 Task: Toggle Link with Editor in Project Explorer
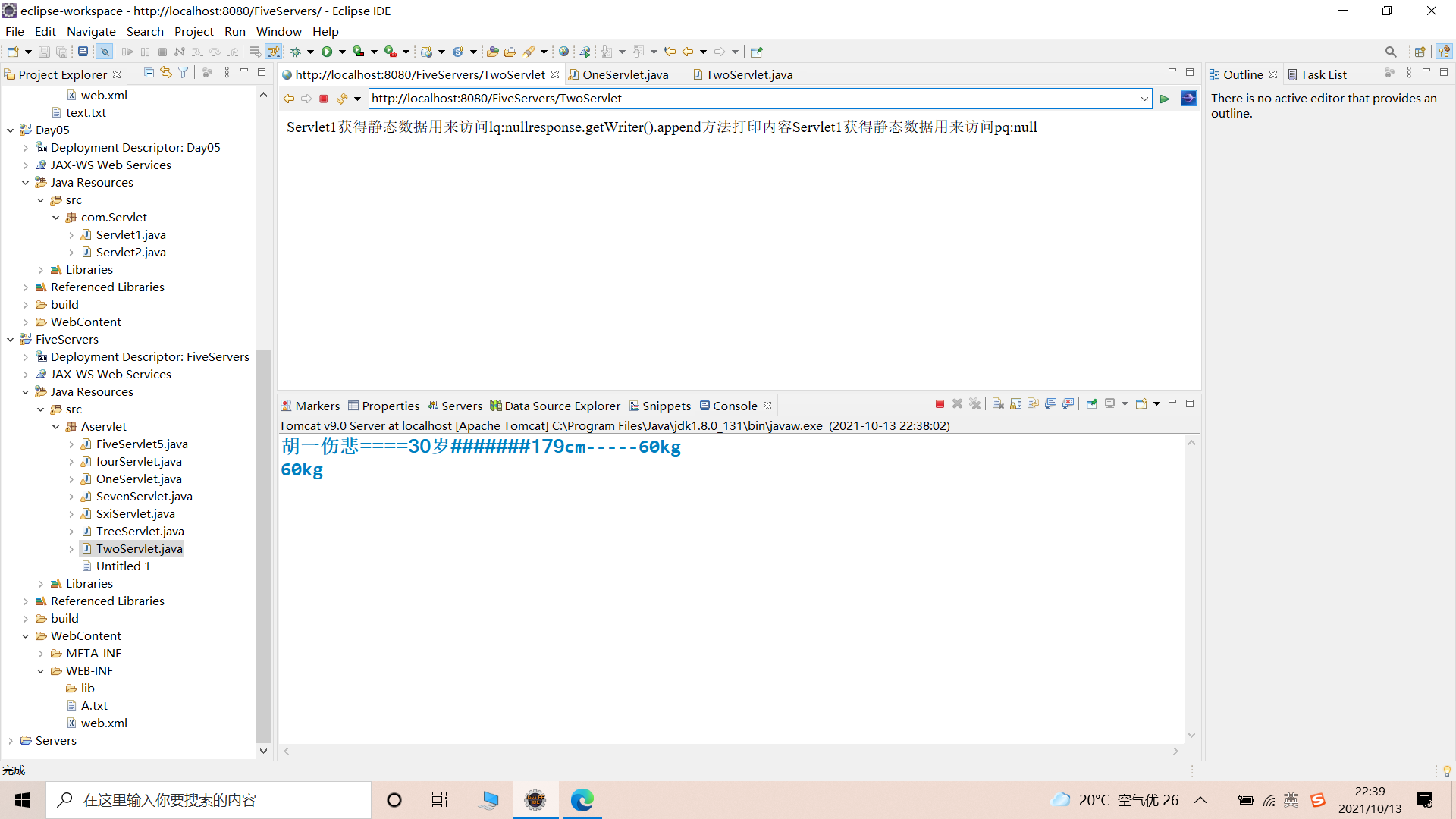[166, 73]
